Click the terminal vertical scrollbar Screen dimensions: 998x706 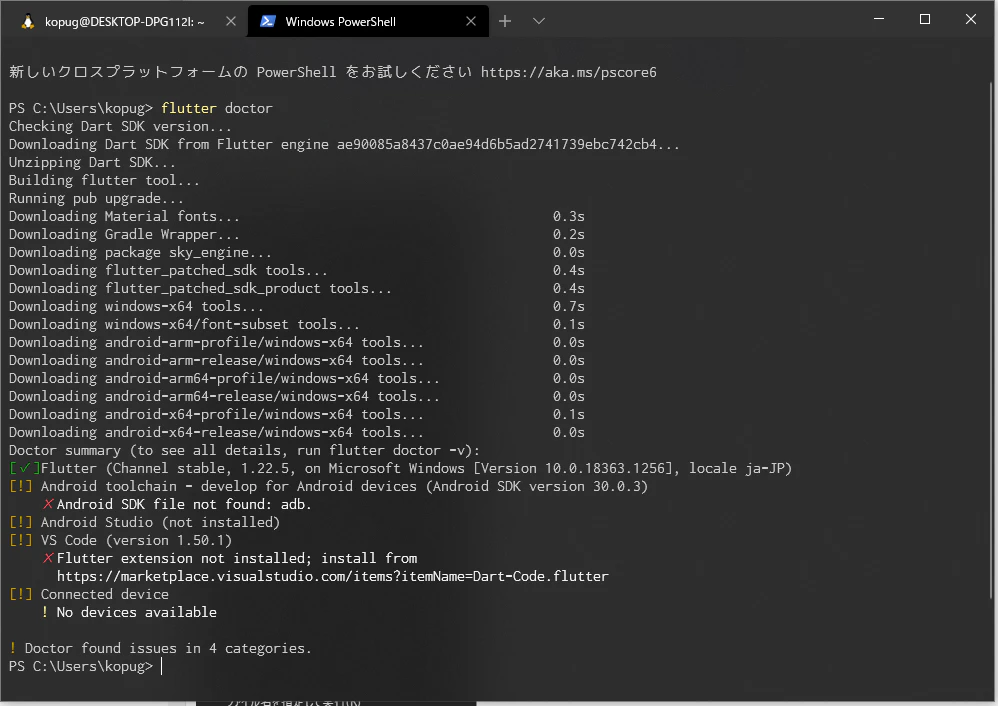click(993, 341)
